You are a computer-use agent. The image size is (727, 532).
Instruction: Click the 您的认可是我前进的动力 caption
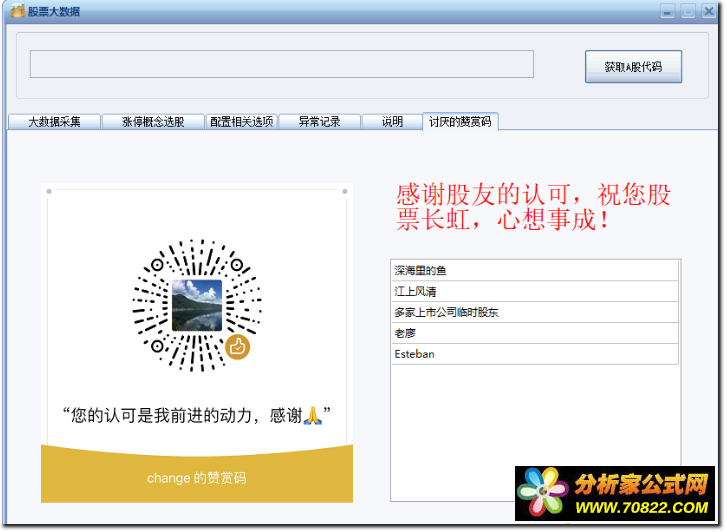(x=197, y=415)
